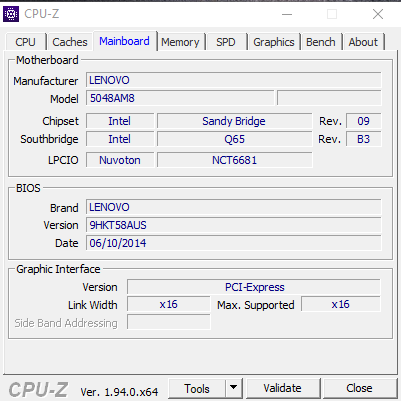
Task: Switch to the SPD tab
Action: (226, 42)
